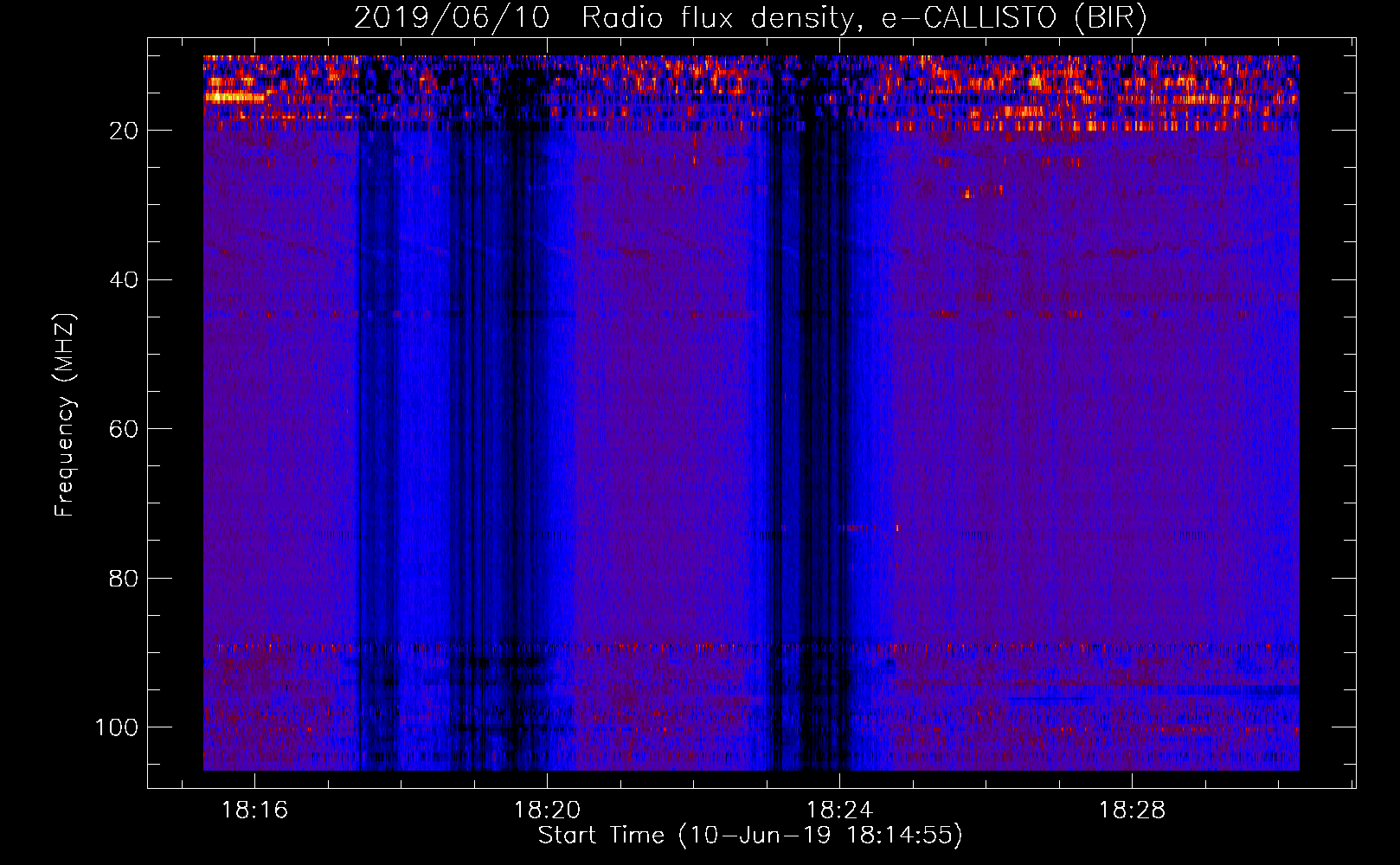
Task: Click the 18:20 time tick label
Action: tap(547, 811)
